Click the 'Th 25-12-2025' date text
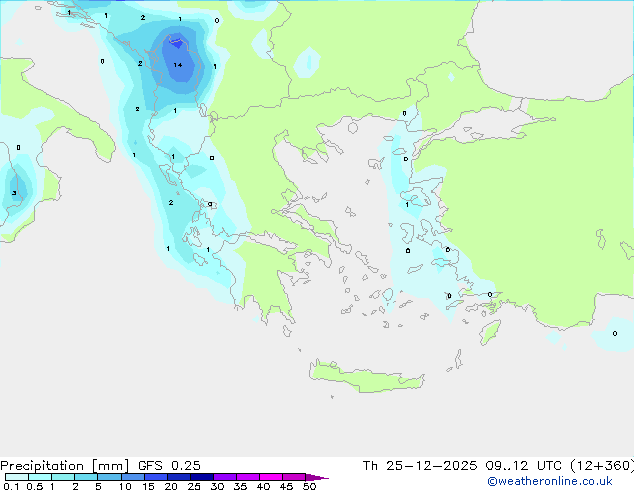Screen dimensions: 634x490 pos(420,466)
